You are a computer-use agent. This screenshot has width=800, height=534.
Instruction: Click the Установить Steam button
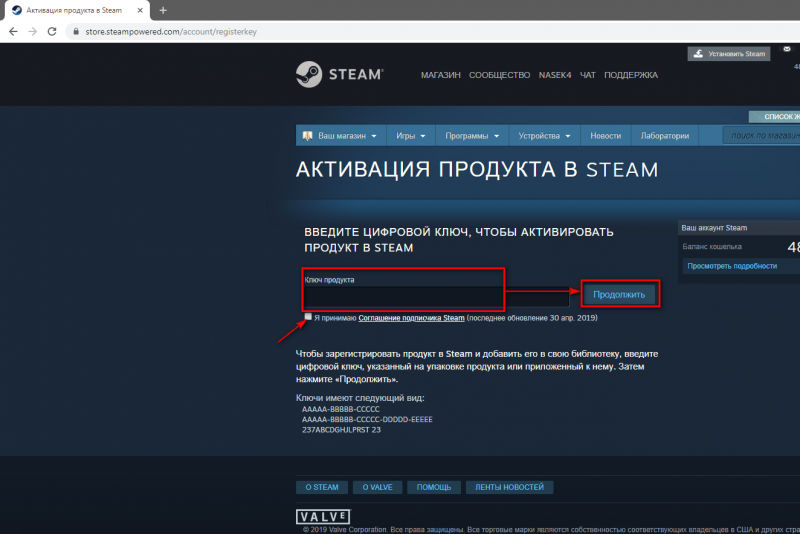[x=729, y=54]
